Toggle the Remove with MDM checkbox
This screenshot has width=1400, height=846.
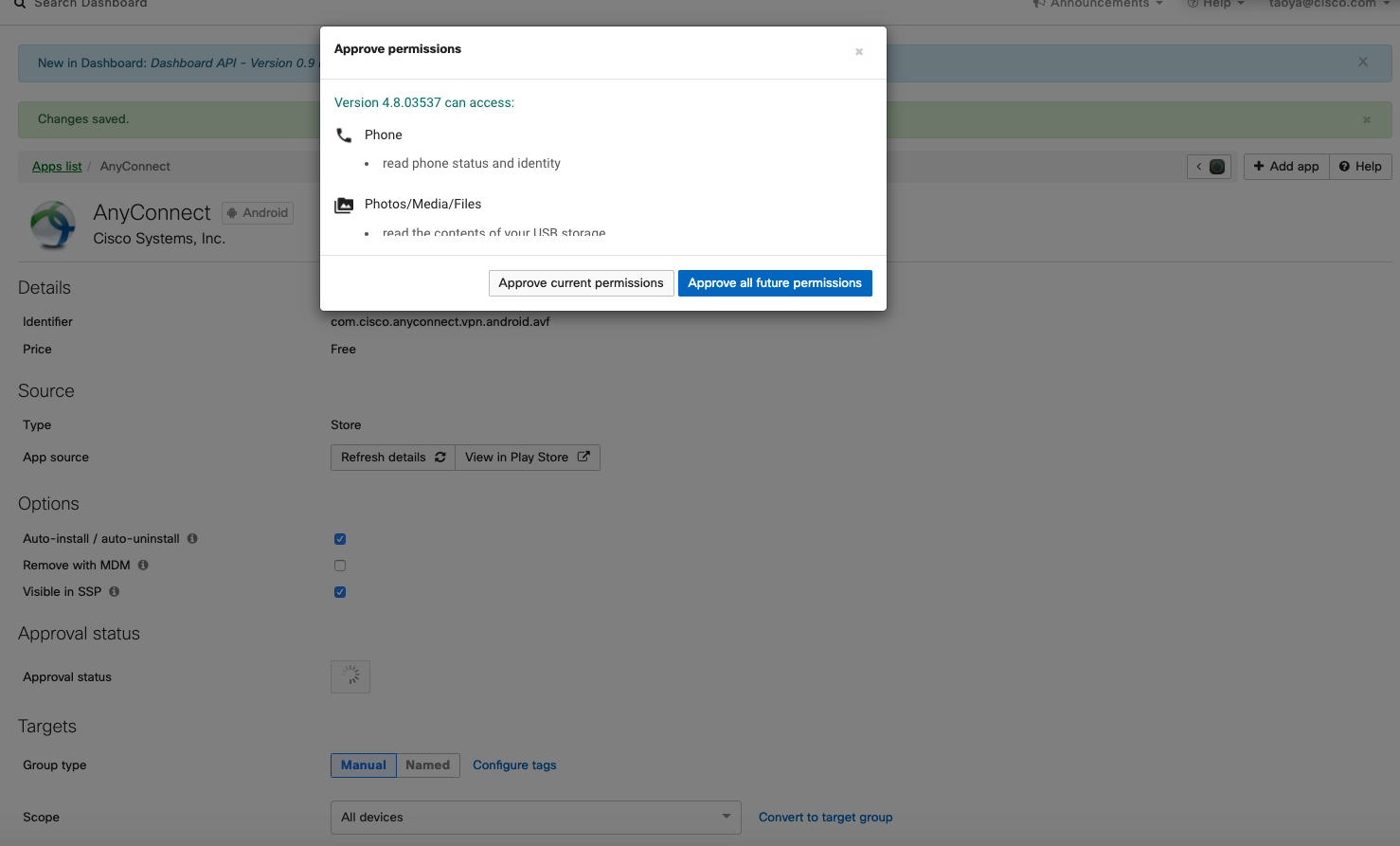pos(340,566)
